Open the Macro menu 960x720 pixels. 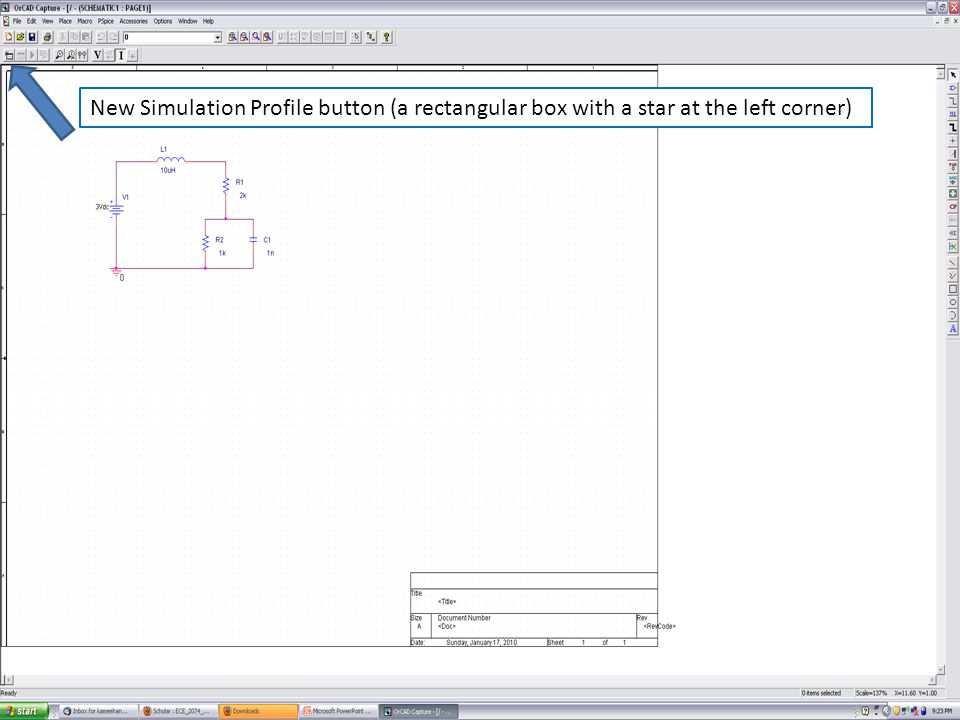coord(84,21)
